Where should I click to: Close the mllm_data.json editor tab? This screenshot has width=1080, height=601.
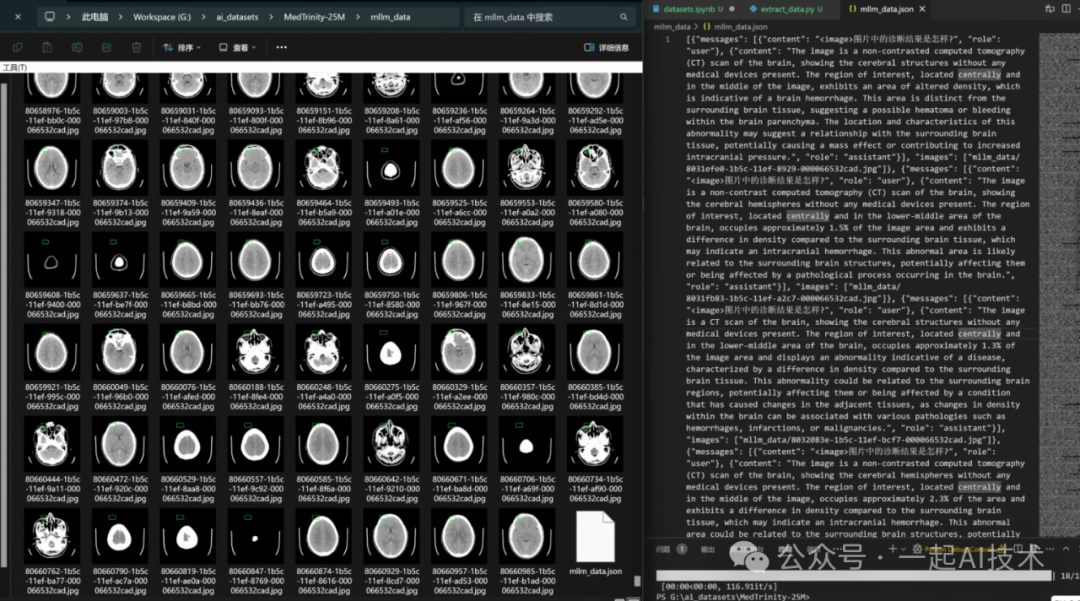[x=922, y=9]
